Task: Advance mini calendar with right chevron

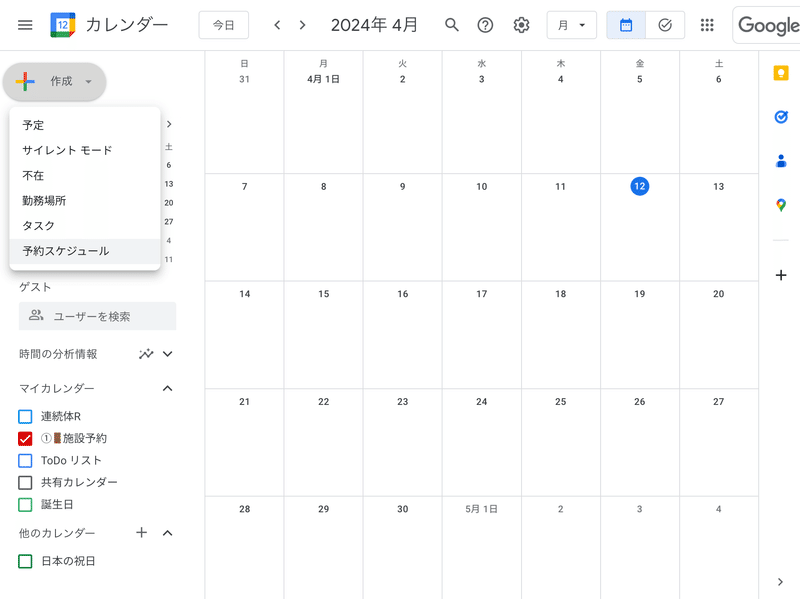Action: click(169, 124)
